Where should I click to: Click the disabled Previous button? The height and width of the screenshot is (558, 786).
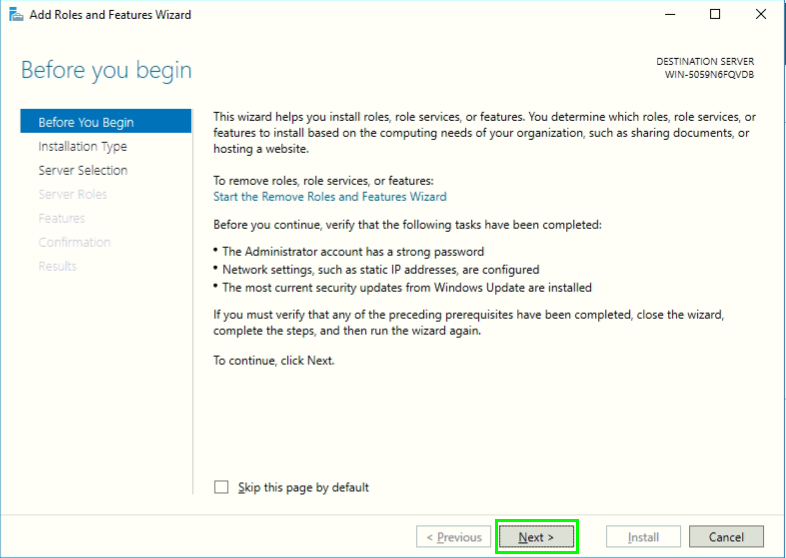[x=453, y=537]
